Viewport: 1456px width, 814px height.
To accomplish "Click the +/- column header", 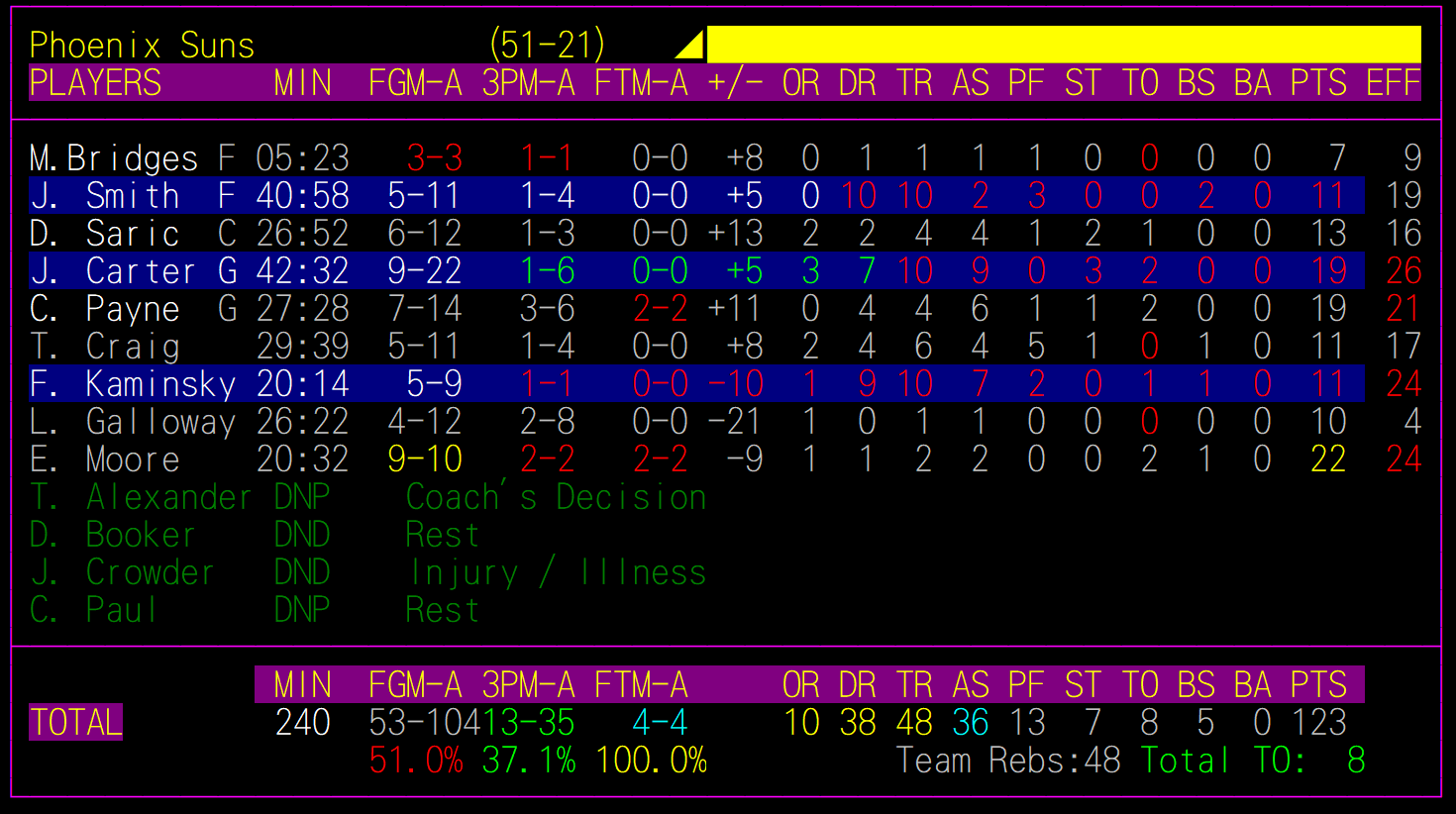I will 735,83.
